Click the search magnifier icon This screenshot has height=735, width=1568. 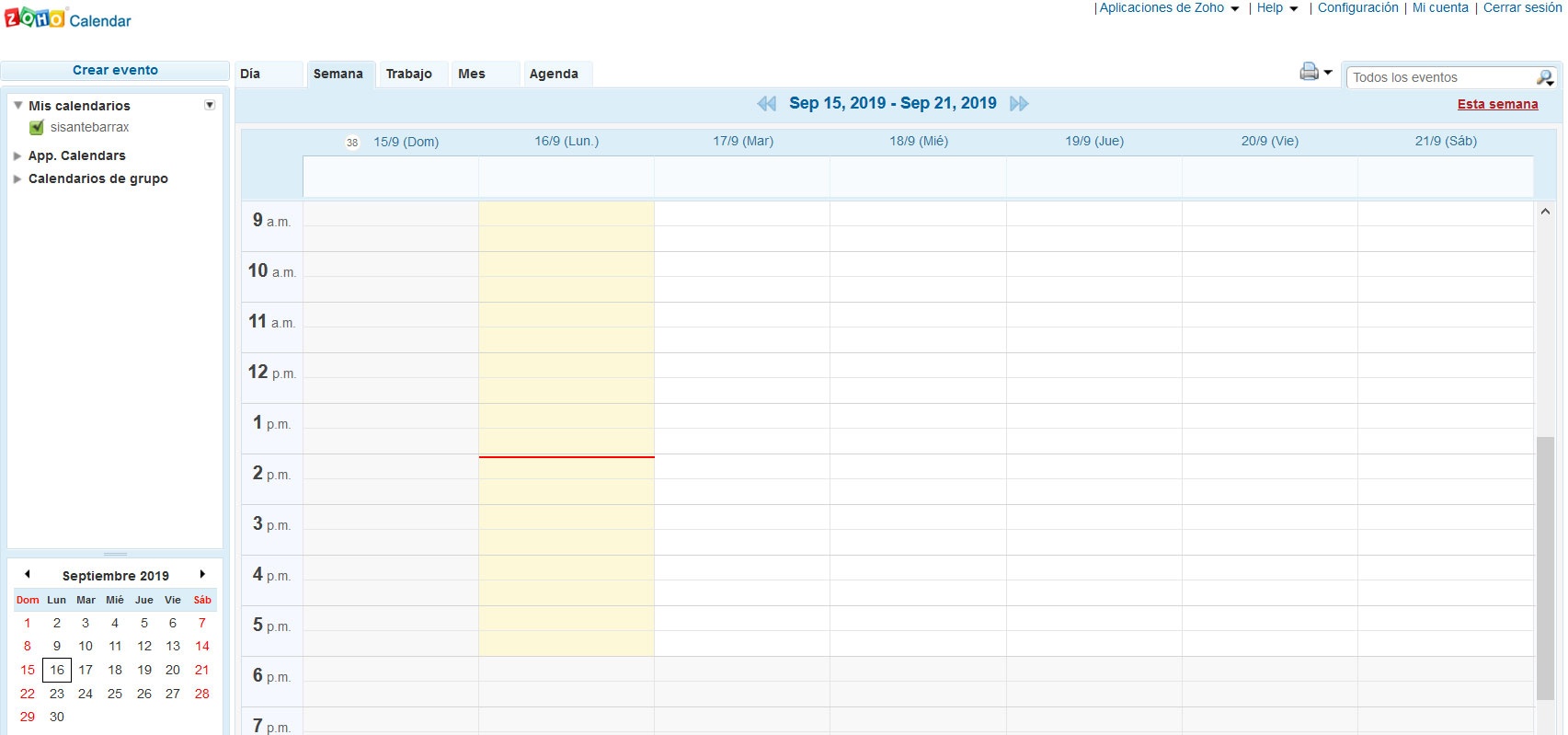pyautogui.click(x=1545, y=77)
